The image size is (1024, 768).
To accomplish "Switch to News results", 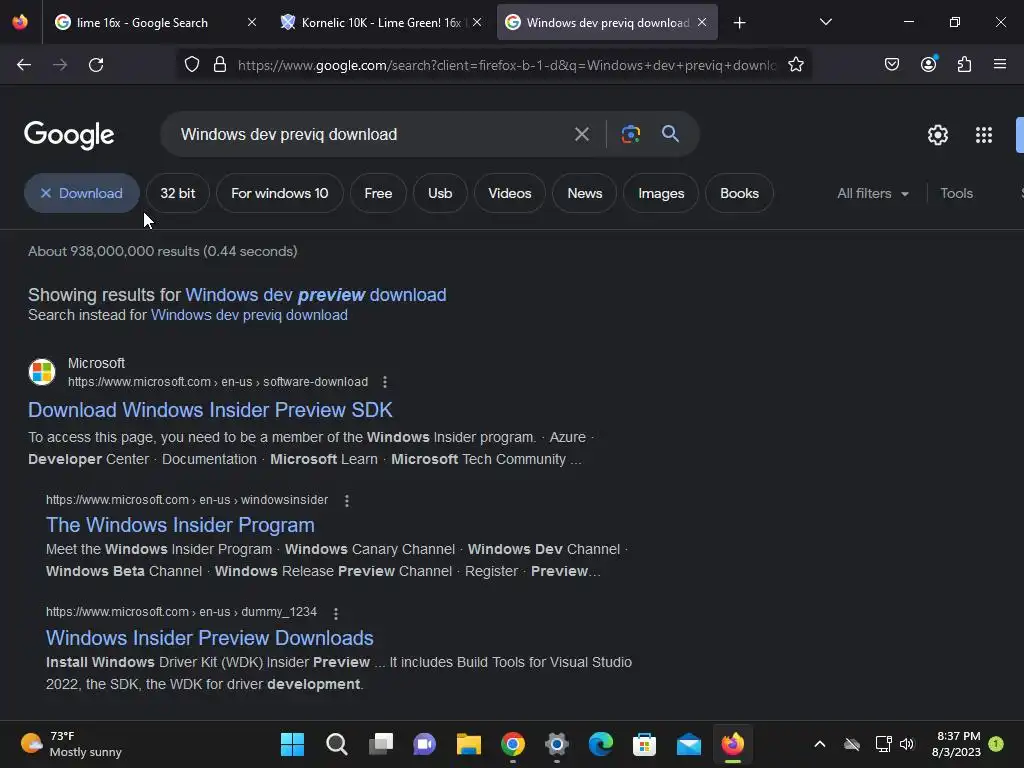I will [x=584, y=193].
